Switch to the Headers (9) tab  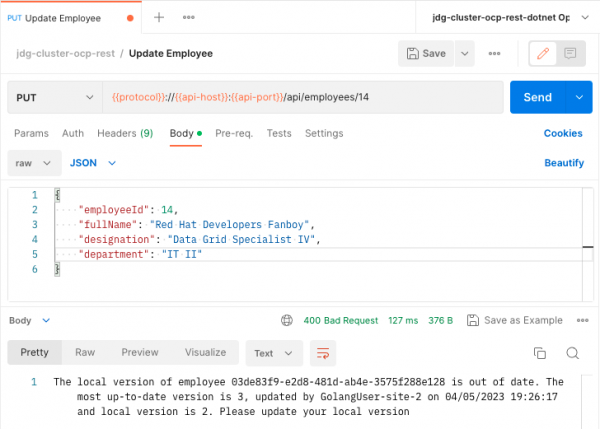point(124,133)
